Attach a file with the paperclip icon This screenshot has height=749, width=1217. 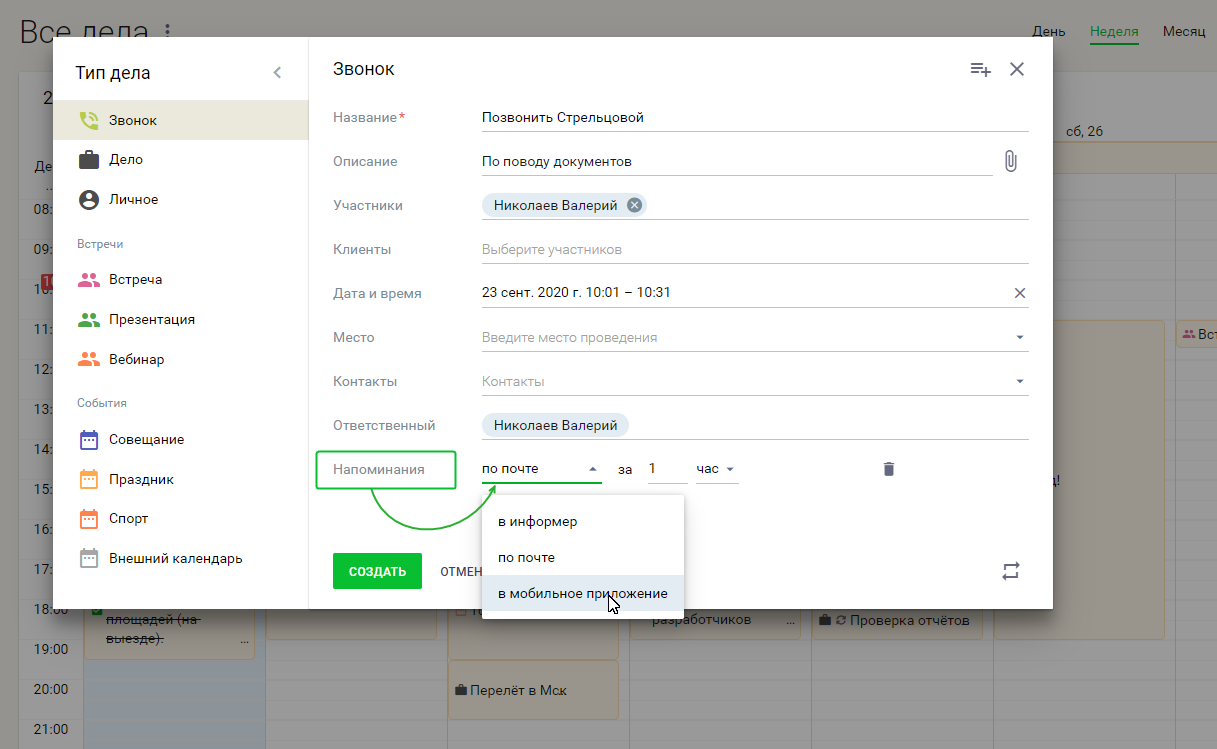(1011, 161)
